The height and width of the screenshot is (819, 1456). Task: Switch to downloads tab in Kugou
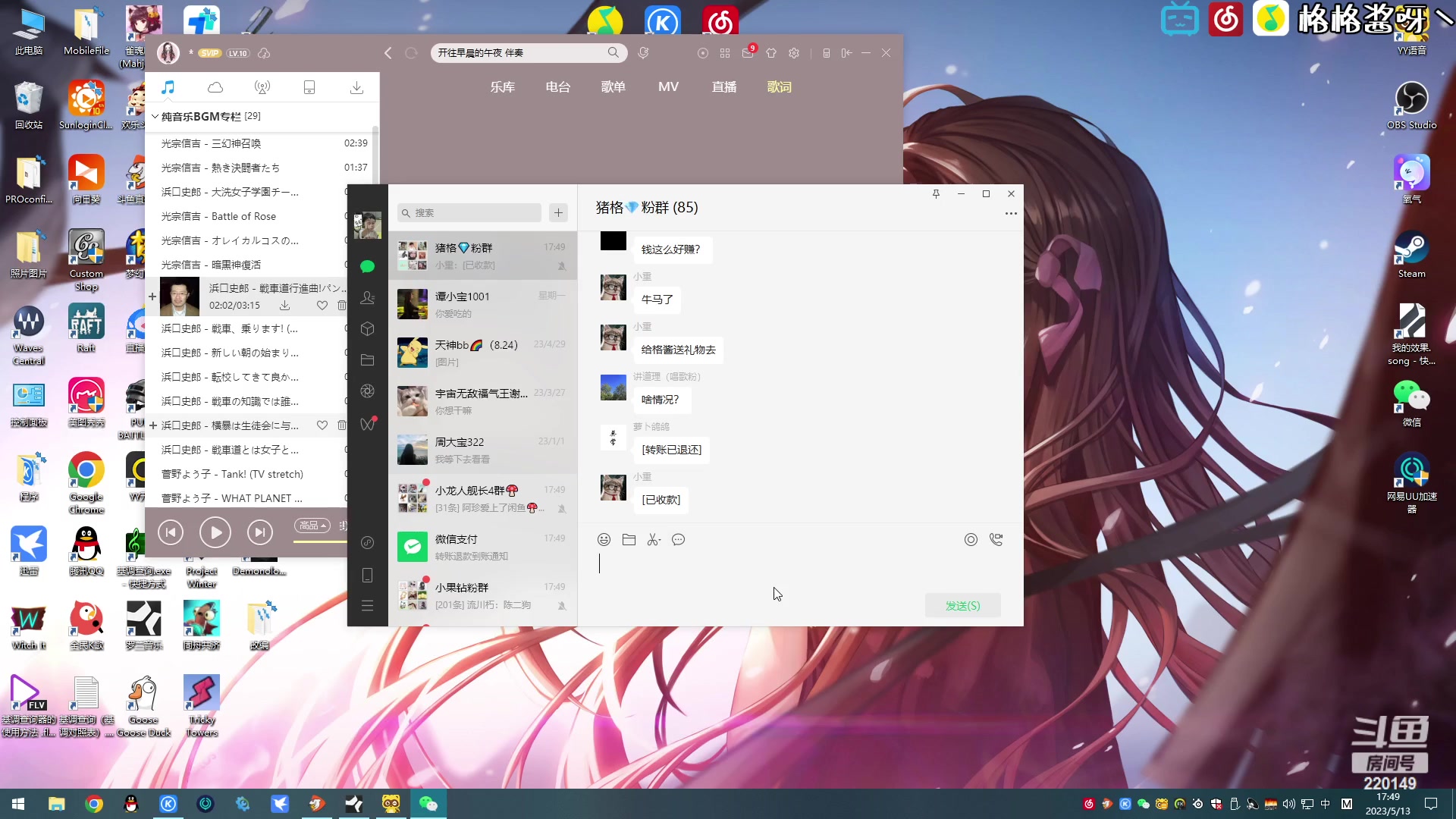click(x=356, y=87)
